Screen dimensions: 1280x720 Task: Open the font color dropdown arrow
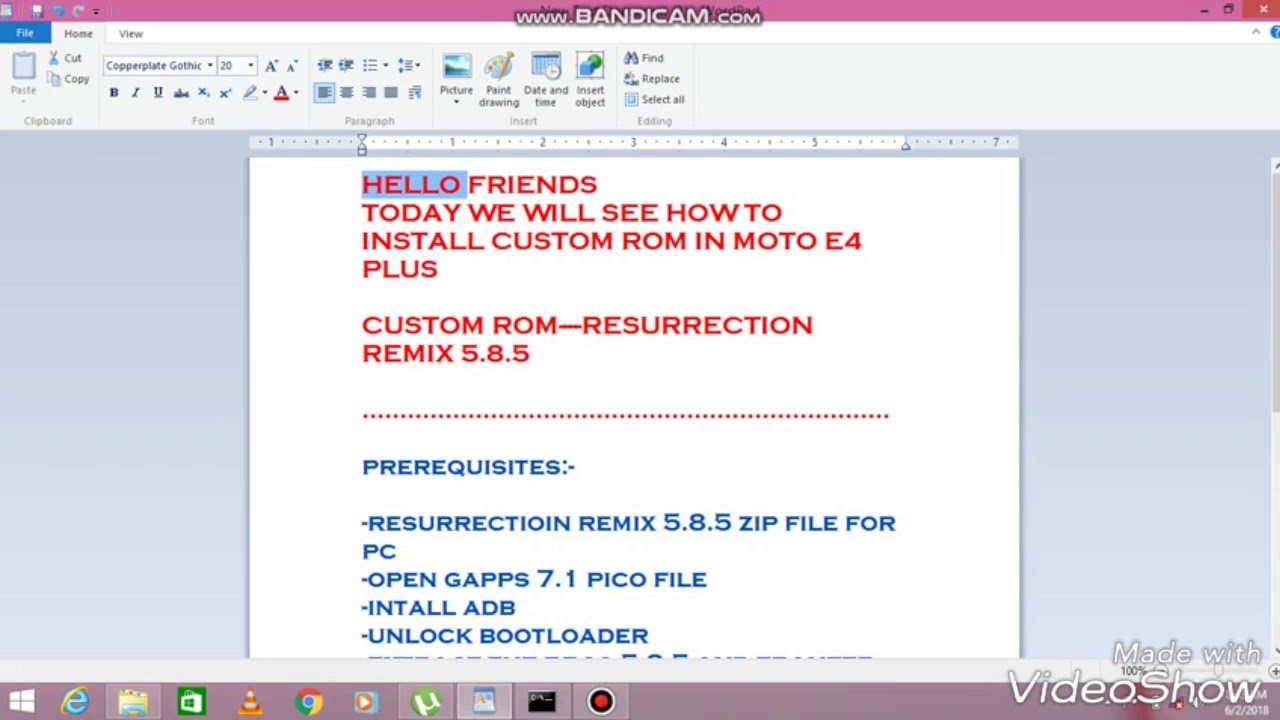pyautogui.click(x=296, y=92)
